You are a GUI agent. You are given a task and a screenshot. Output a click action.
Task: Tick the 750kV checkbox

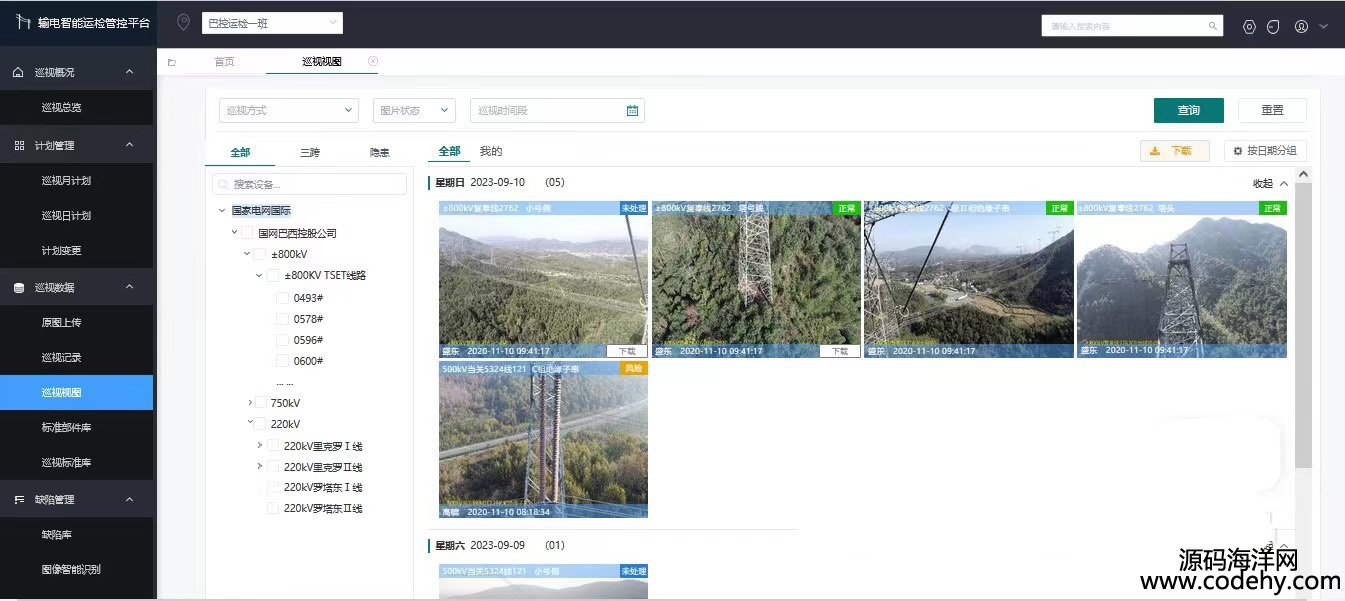pyautogui.click(x=261, y=403)
